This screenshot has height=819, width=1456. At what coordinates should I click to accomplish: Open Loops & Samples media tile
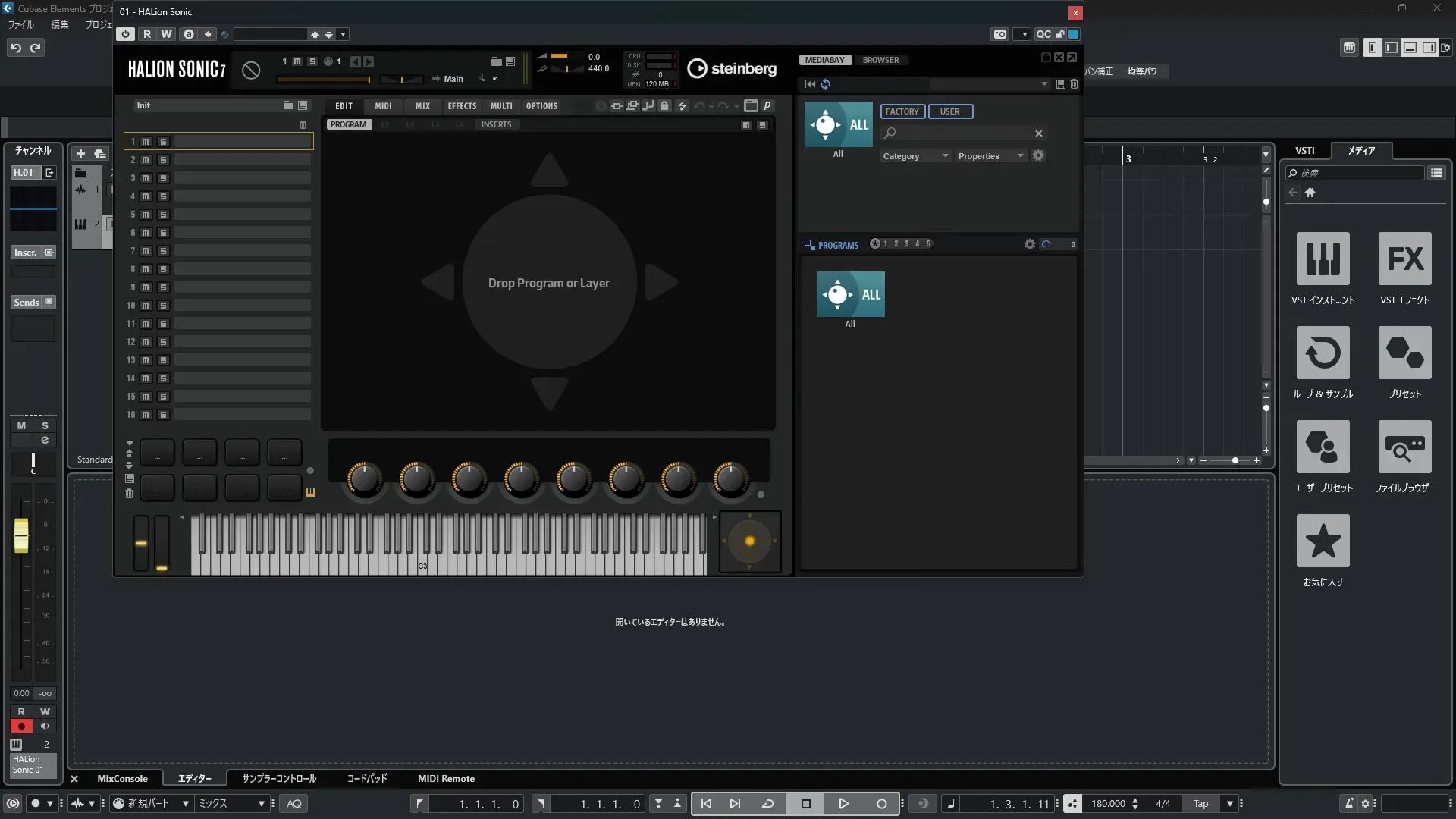[1323, 353]
